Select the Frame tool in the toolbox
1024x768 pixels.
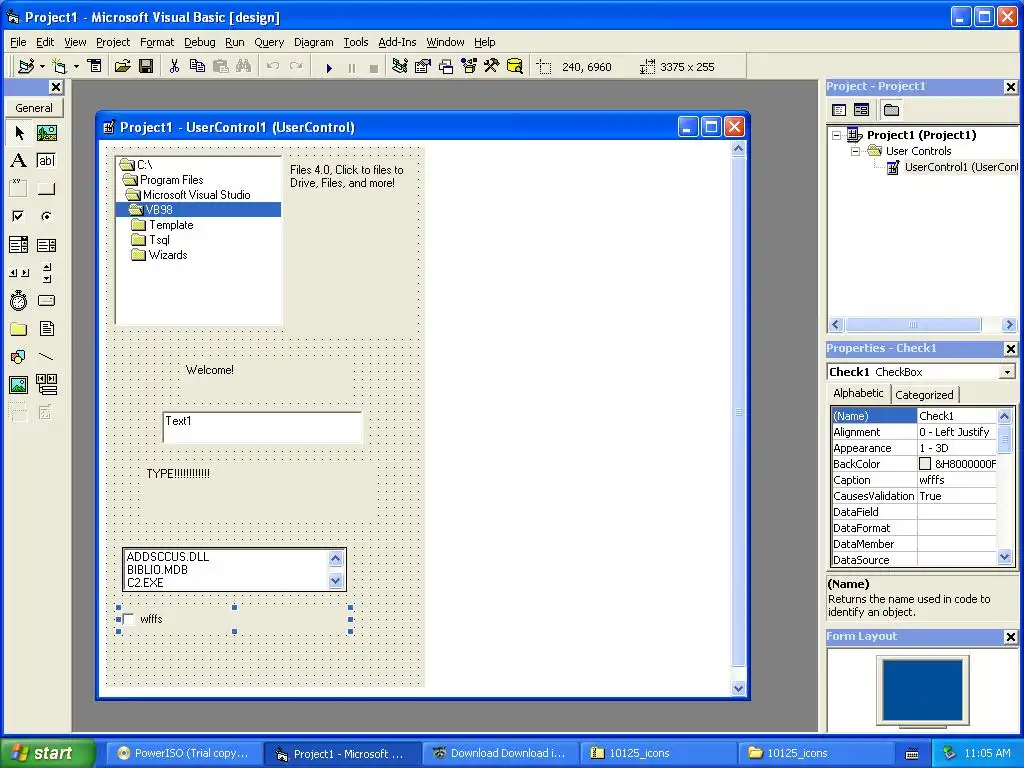(19, 189)
